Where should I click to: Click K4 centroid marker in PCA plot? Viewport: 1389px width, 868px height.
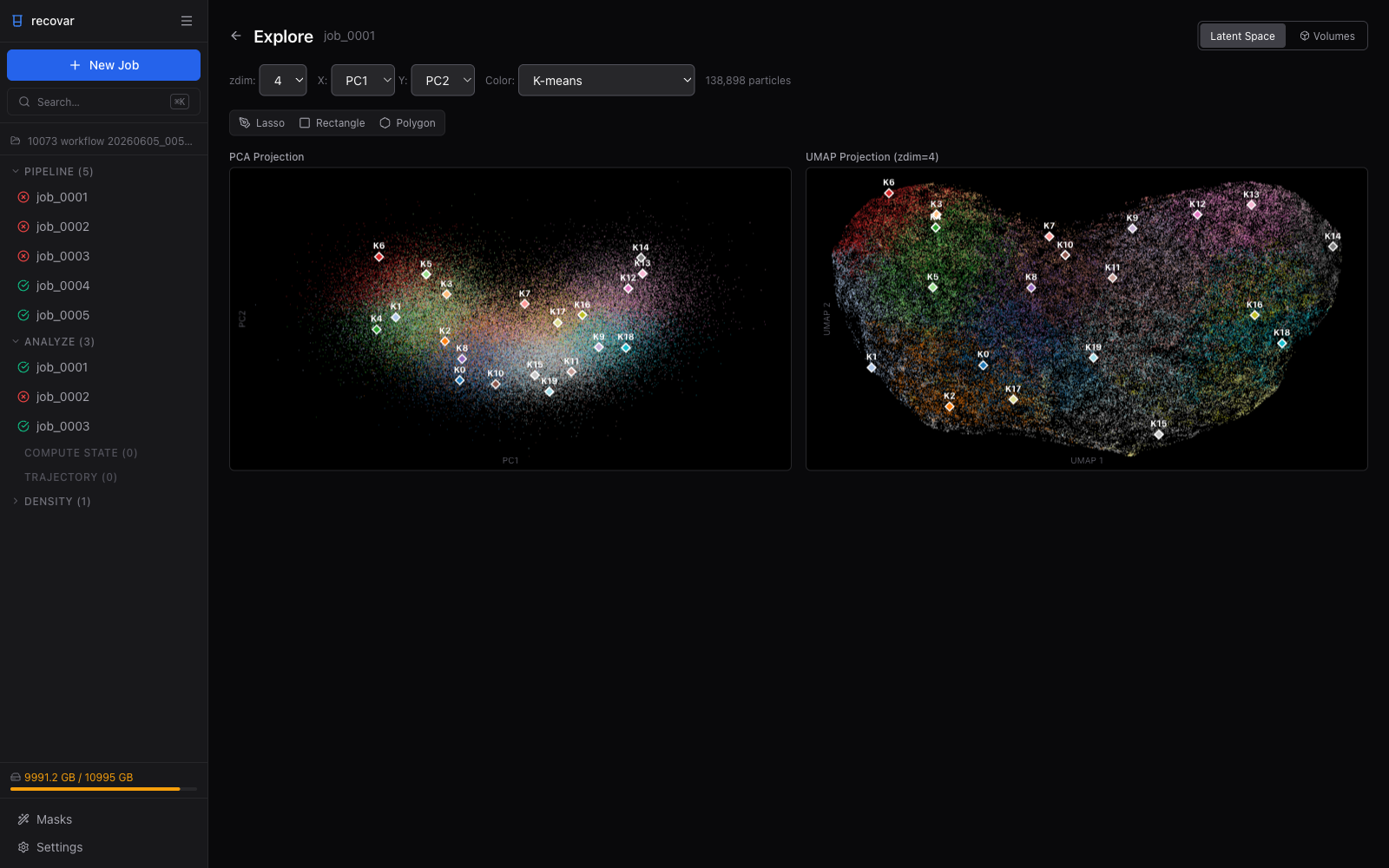377,329
